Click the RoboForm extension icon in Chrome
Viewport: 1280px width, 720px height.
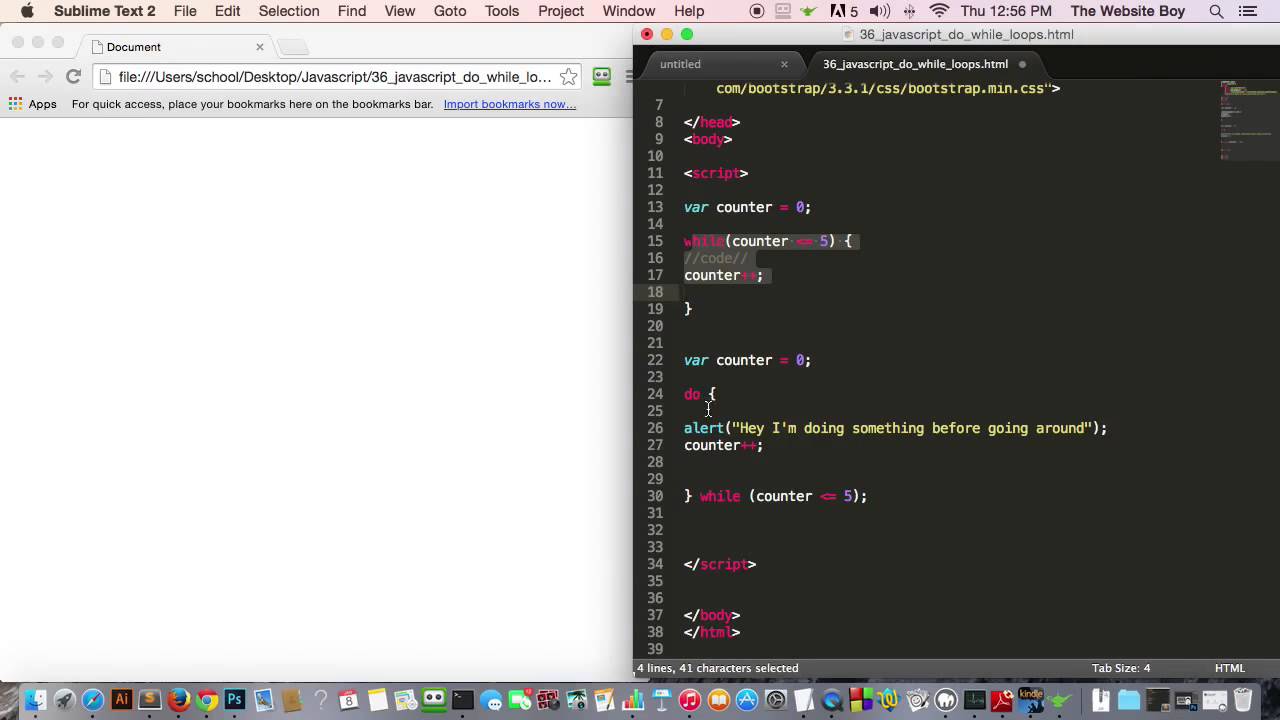[x=602, y=76]
